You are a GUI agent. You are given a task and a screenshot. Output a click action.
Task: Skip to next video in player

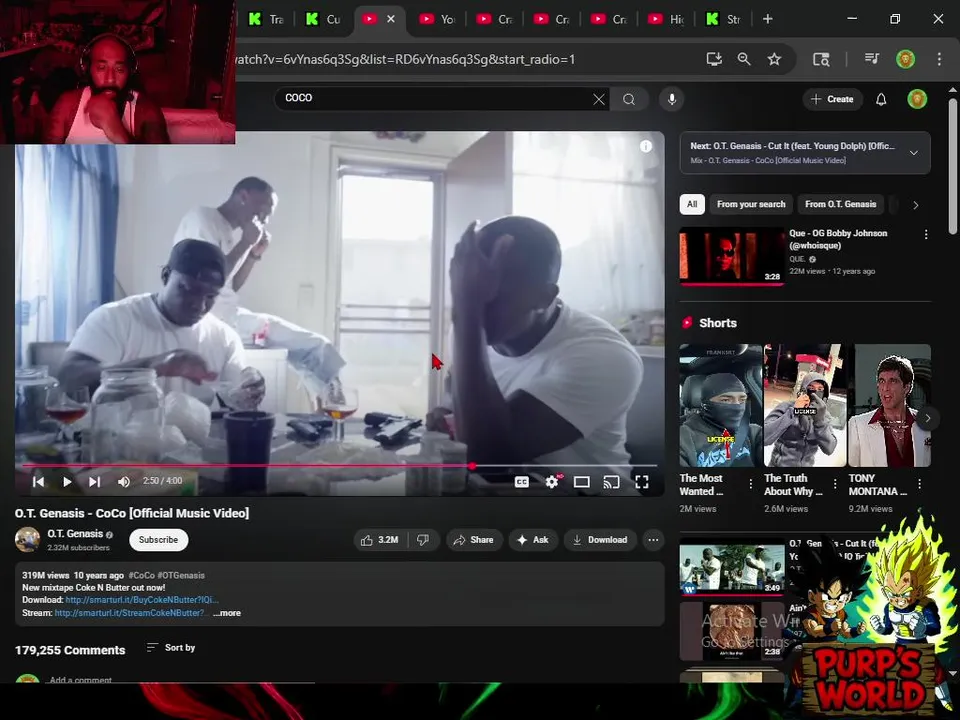click(x=94, y=482)
